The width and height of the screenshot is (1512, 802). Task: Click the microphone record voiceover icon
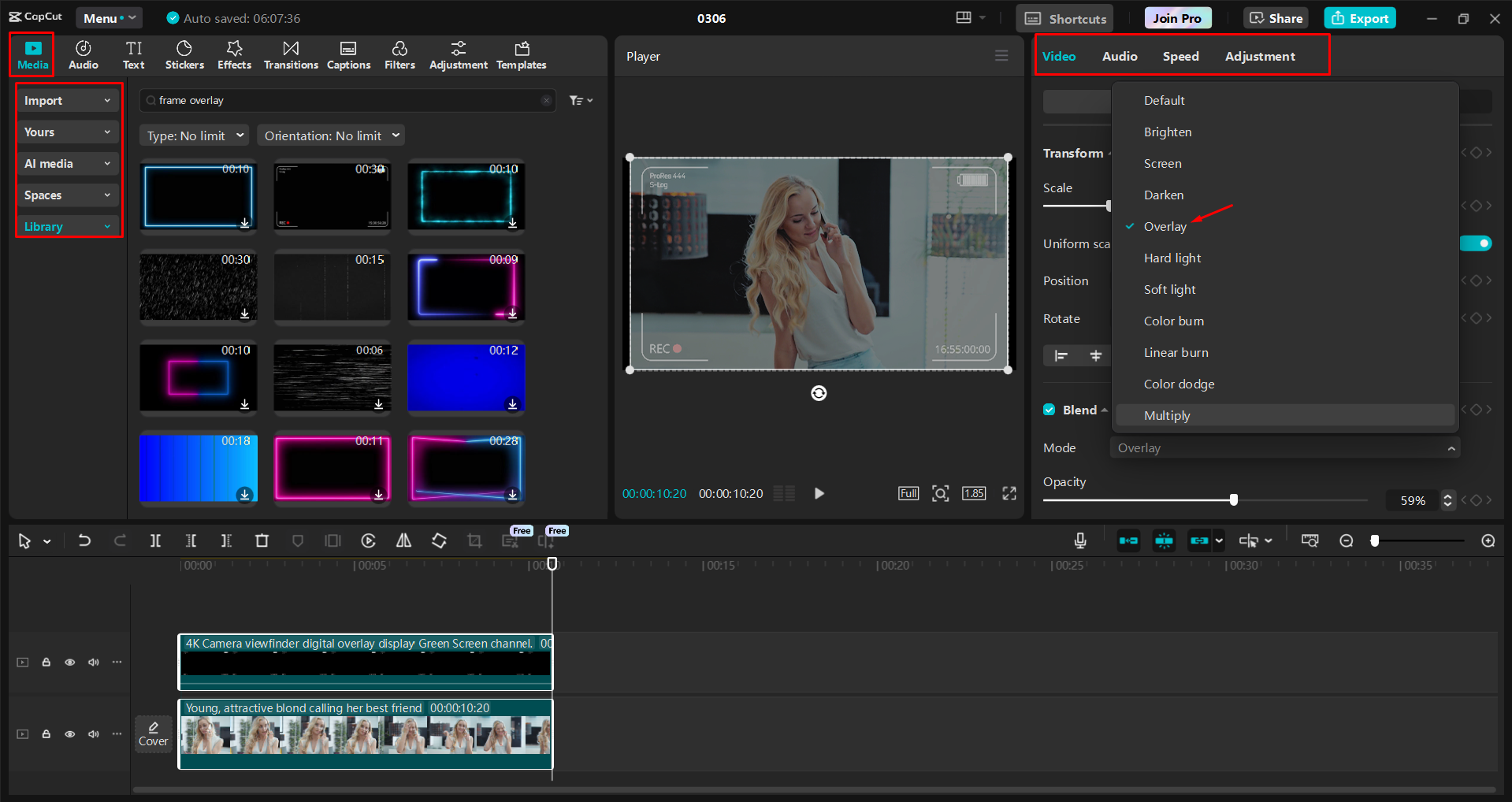(1080, 540)
